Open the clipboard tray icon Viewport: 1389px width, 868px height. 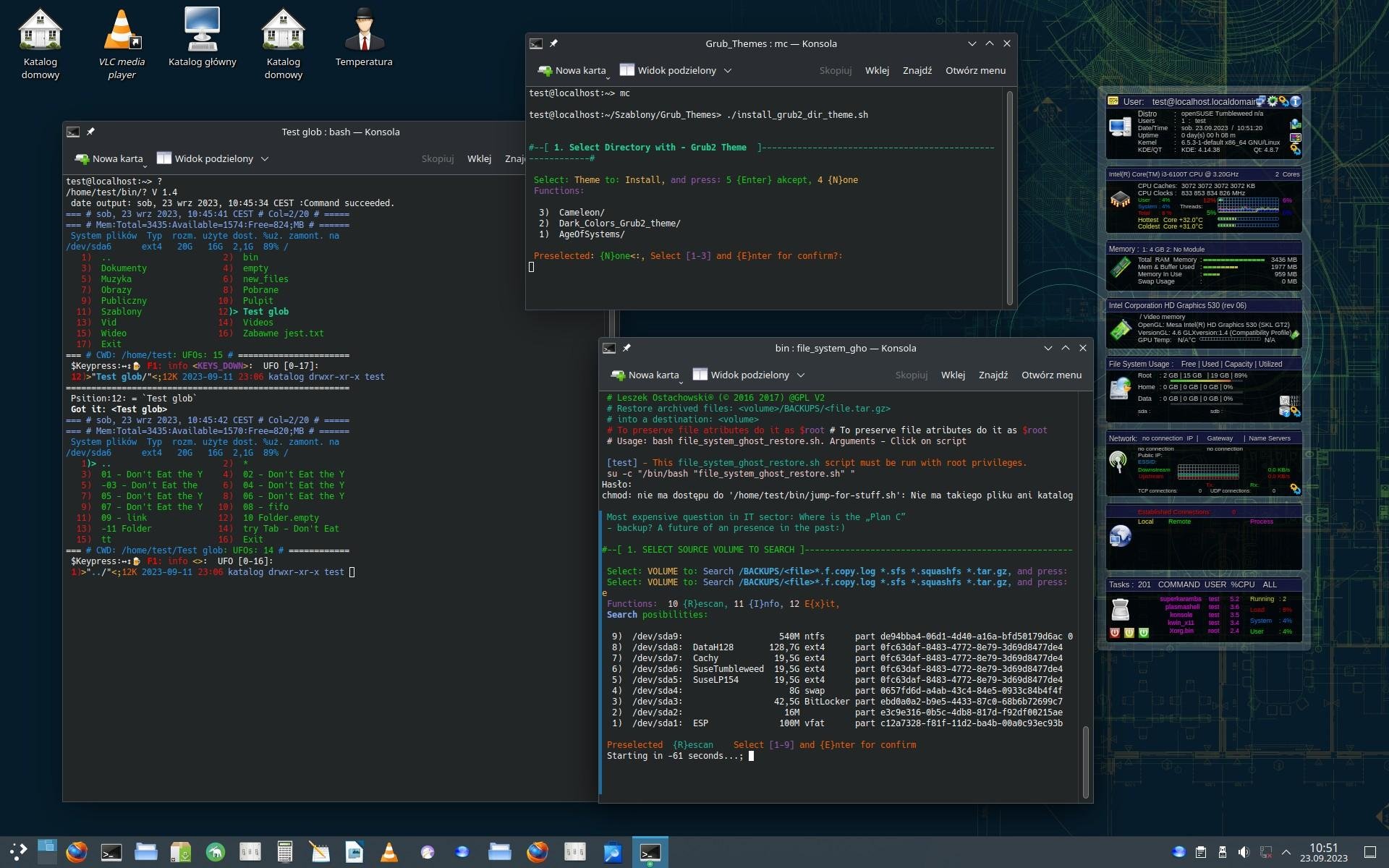pos(1201,852)
